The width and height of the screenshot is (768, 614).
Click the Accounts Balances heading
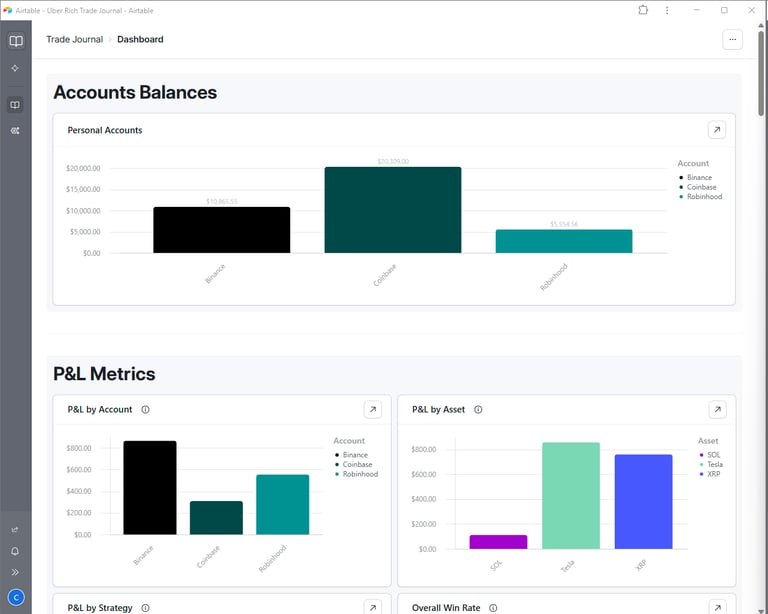point(135,92)
